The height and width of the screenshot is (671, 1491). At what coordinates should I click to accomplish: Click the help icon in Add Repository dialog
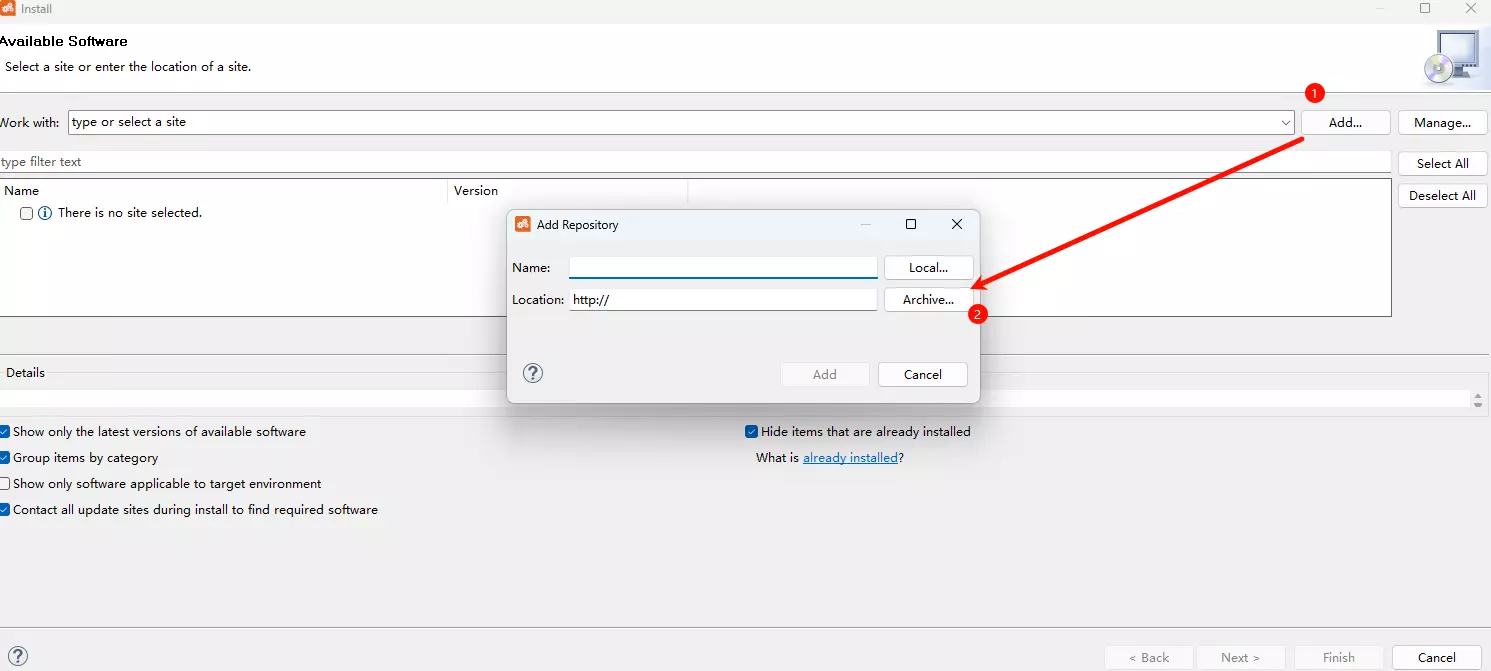533,373
